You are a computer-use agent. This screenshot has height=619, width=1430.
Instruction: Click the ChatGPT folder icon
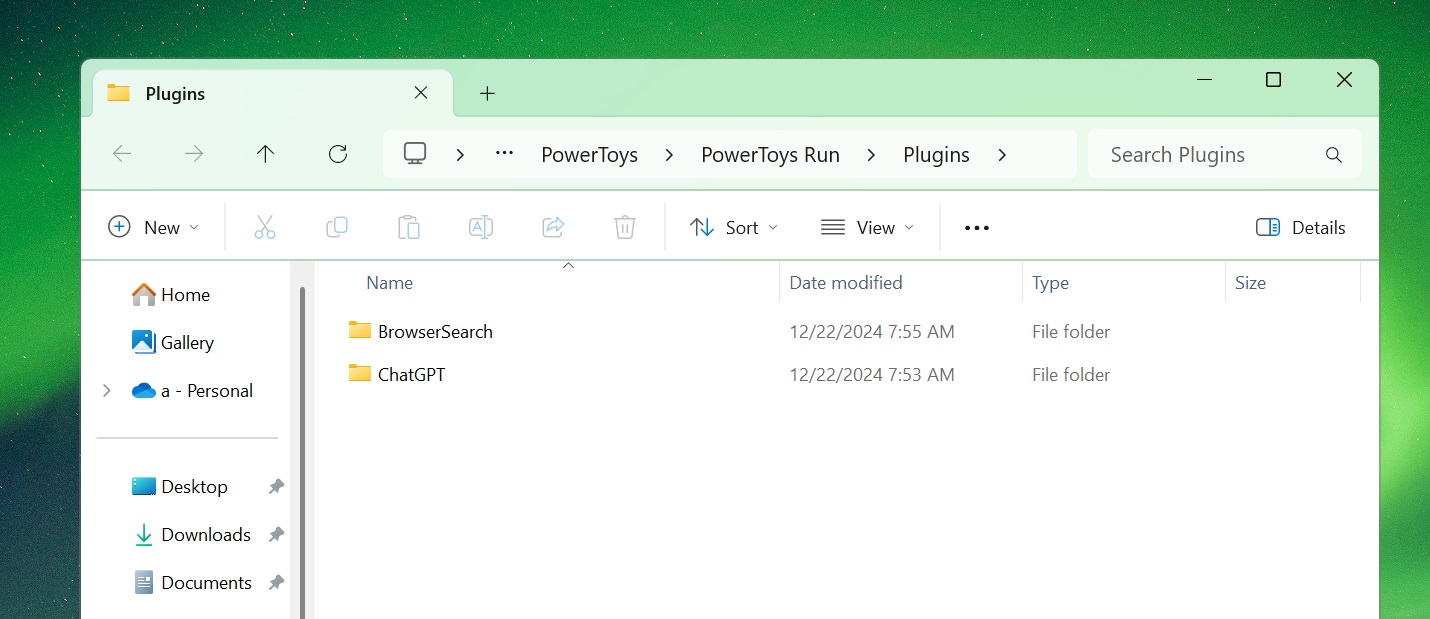360,373
